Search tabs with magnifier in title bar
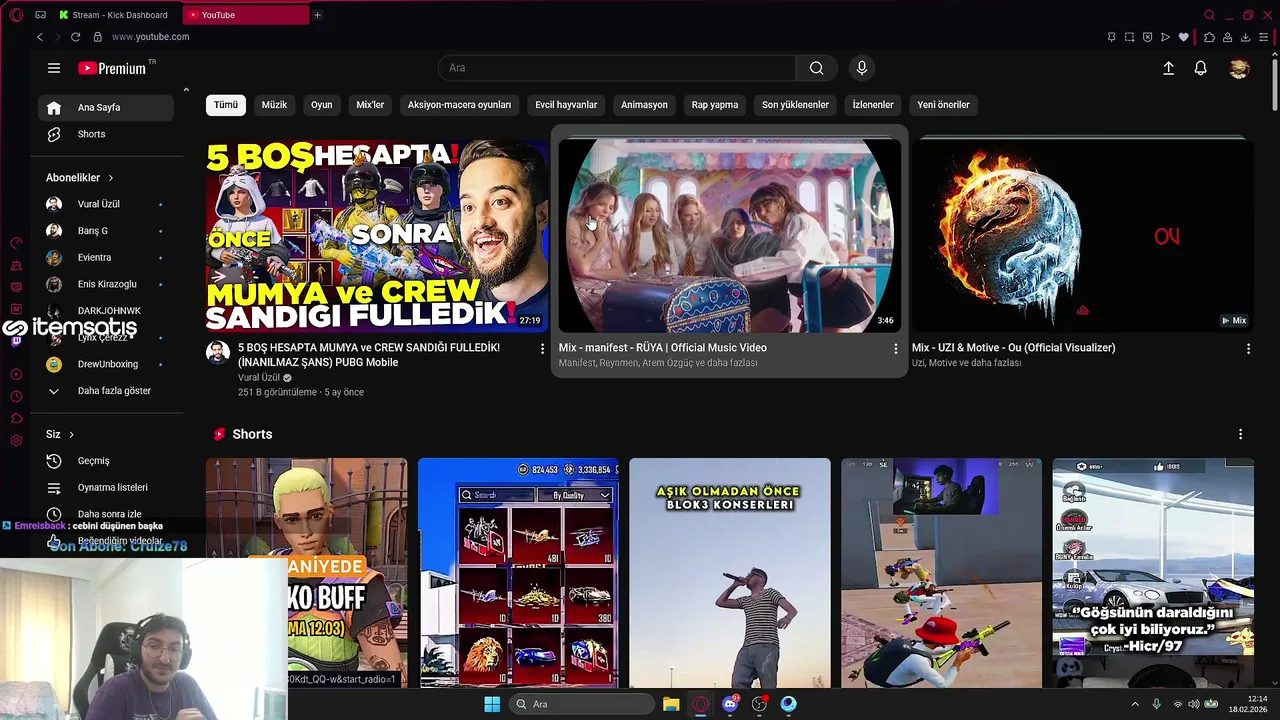This screenshot has height=720, width=1280. tap(1209, 15)
